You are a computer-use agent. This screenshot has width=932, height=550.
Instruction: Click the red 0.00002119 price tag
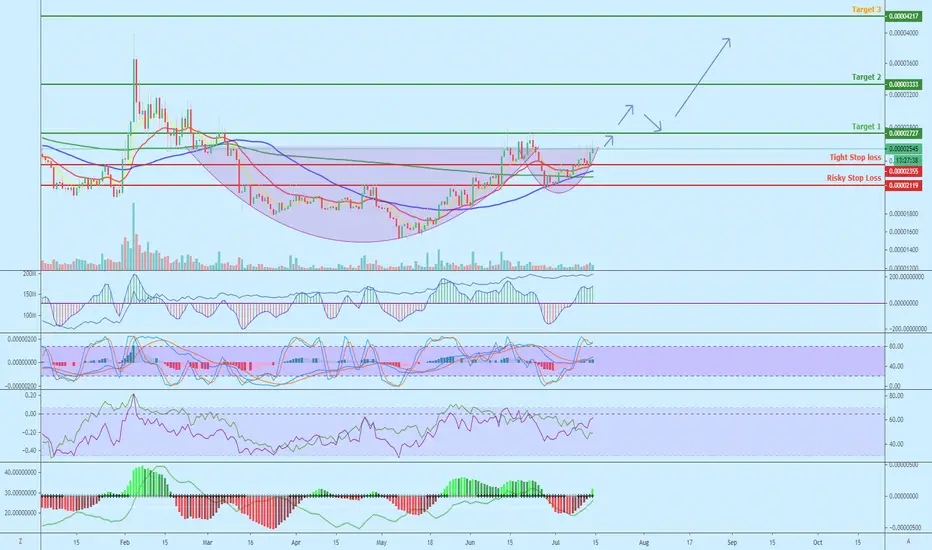tap(903, 186)
